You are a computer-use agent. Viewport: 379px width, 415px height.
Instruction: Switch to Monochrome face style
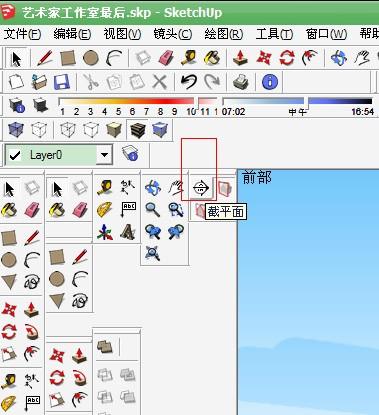160,129
